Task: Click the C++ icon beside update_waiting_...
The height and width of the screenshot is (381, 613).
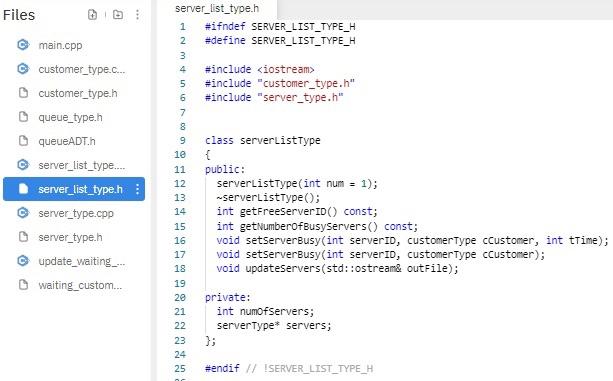Action: click(x=23, y=261)
